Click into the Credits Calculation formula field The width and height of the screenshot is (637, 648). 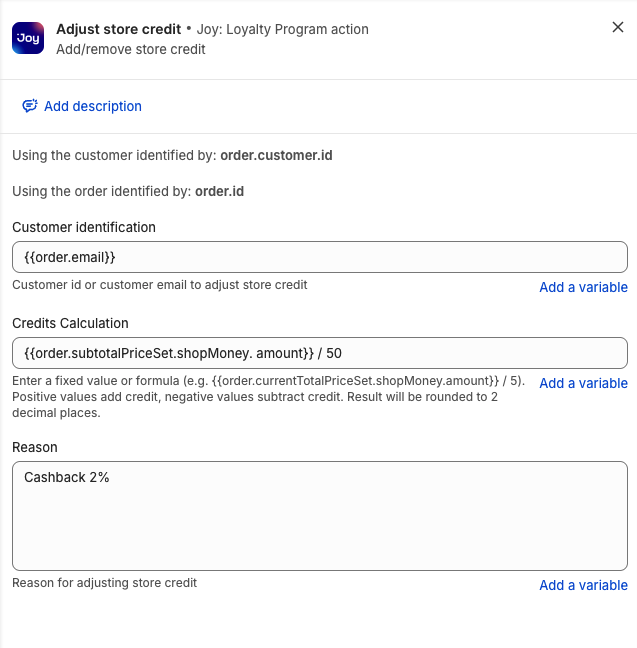coord(320,353)
